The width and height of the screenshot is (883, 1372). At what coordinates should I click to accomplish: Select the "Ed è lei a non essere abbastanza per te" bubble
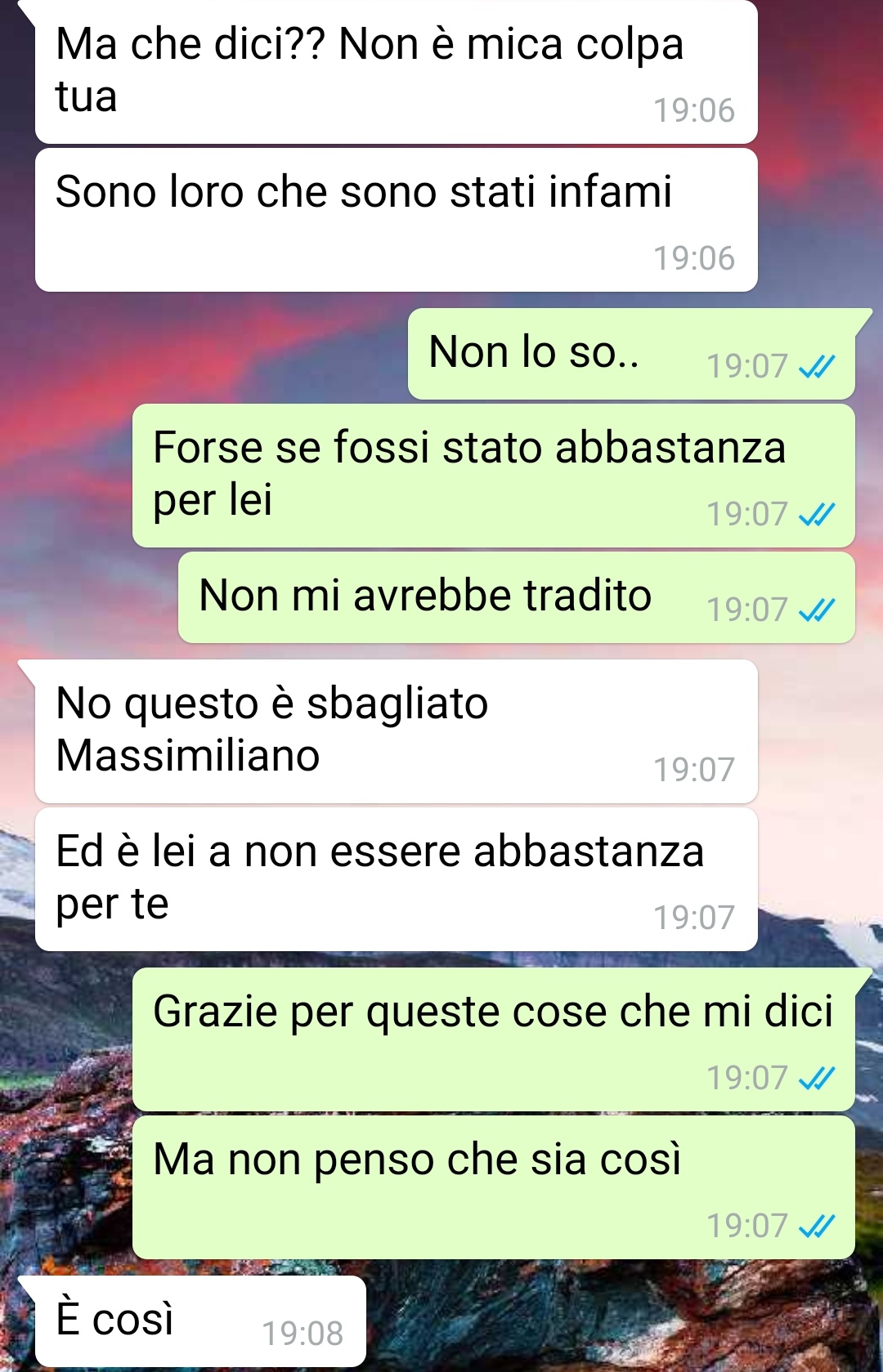coord(396,879)
